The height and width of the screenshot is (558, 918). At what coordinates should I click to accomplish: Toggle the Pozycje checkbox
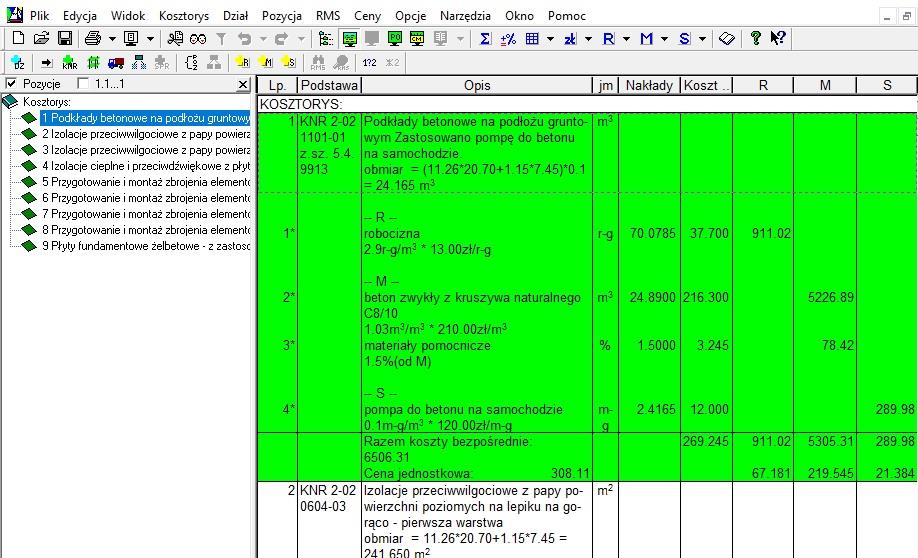12,84
